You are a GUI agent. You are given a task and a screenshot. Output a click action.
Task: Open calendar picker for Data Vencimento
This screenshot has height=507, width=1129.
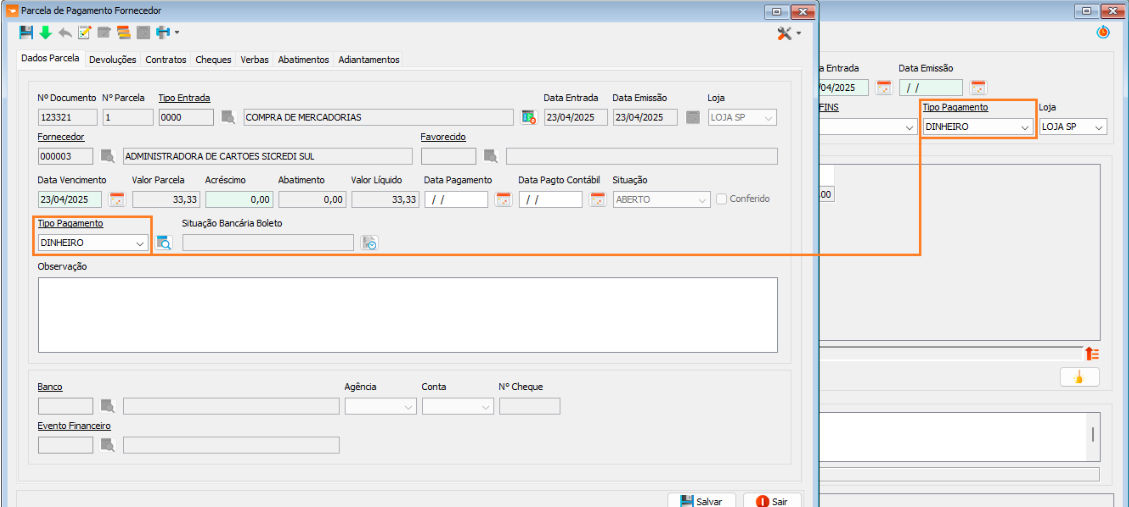[117, 199]
